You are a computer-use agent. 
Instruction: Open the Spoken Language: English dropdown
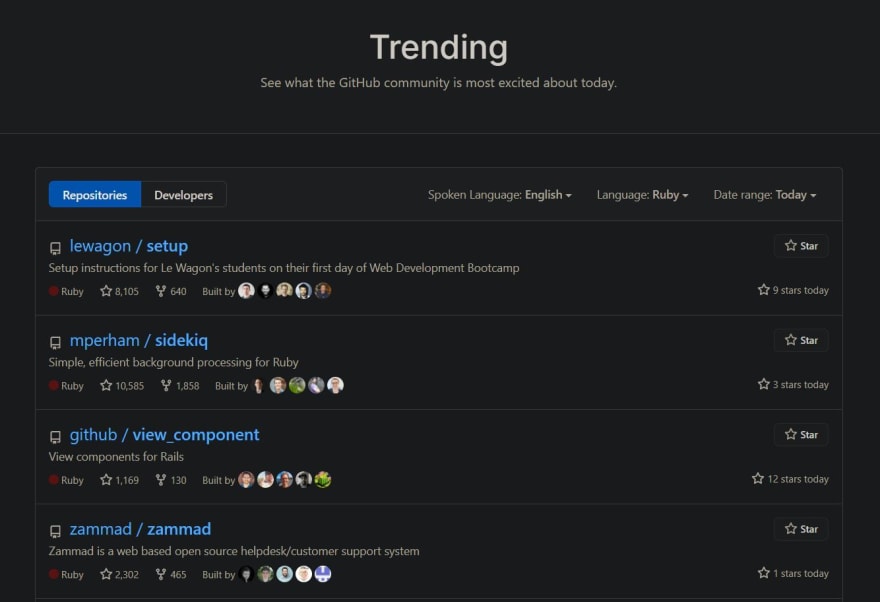click(499, 195)
